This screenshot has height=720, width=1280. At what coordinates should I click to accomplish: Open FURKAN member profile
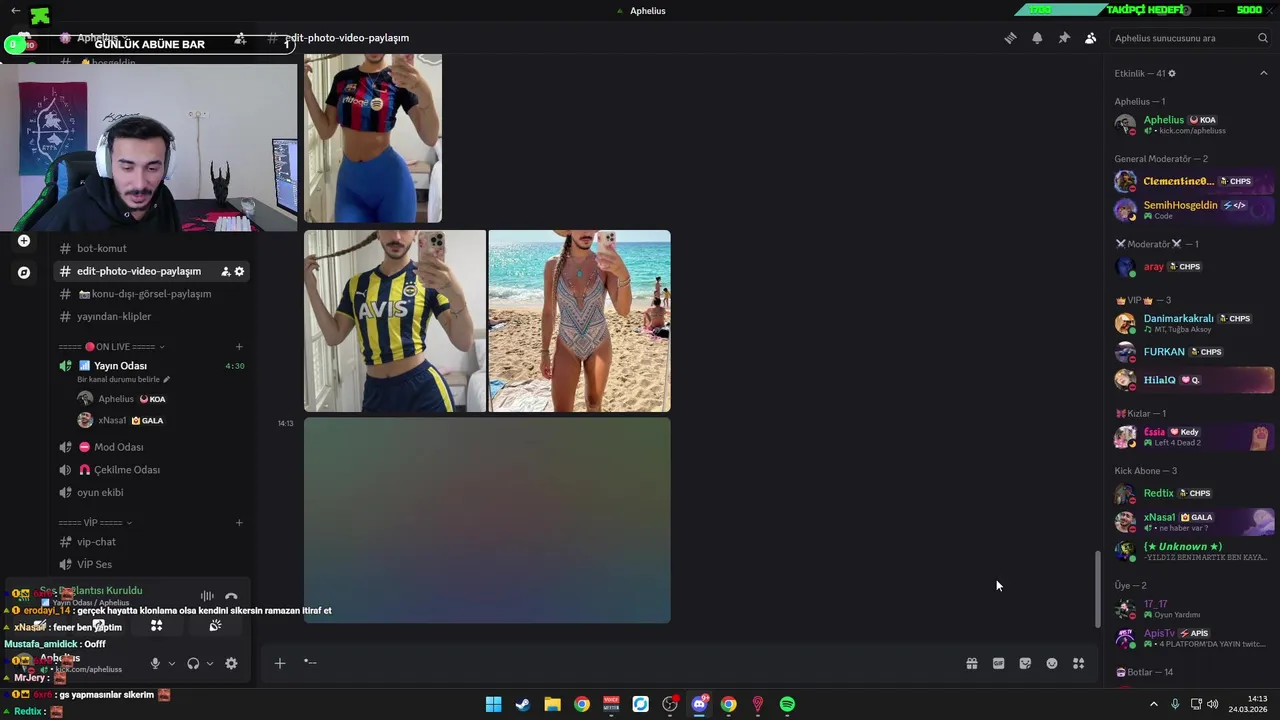coord(1193,352)
